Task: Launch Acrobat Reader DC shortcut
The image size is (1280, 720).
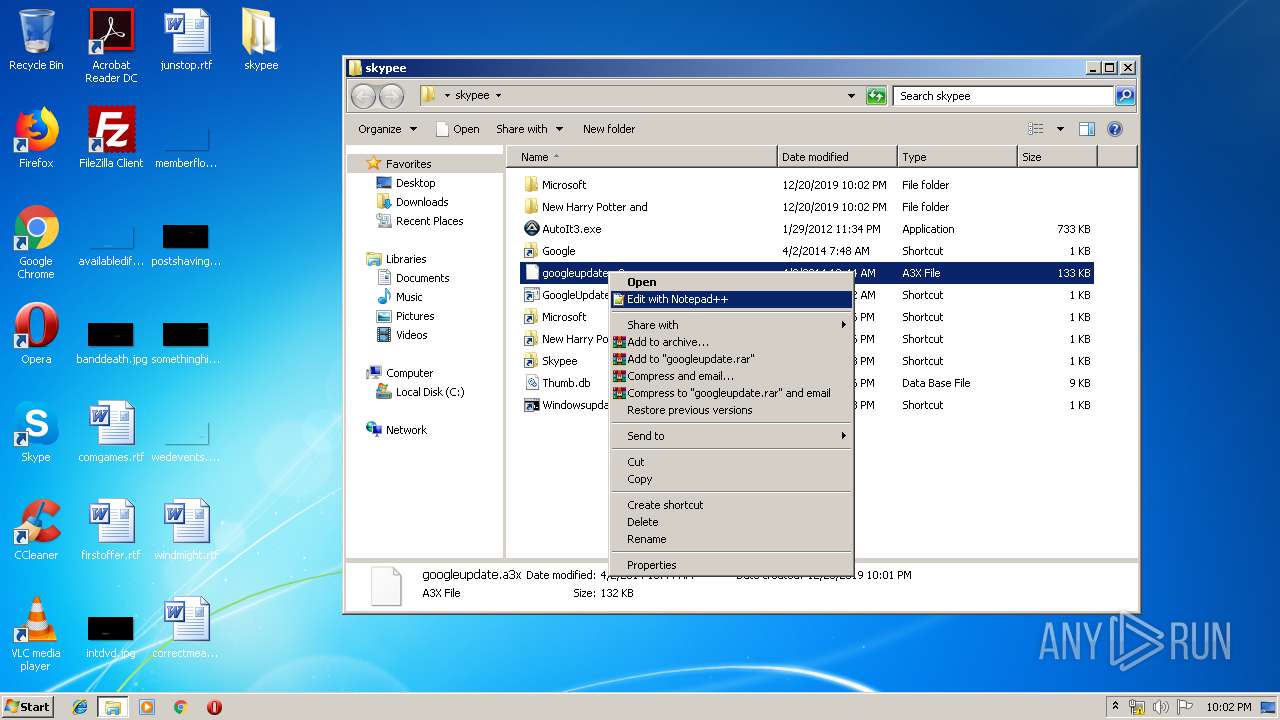Action: pyautogui.click(x=111, y=46)
